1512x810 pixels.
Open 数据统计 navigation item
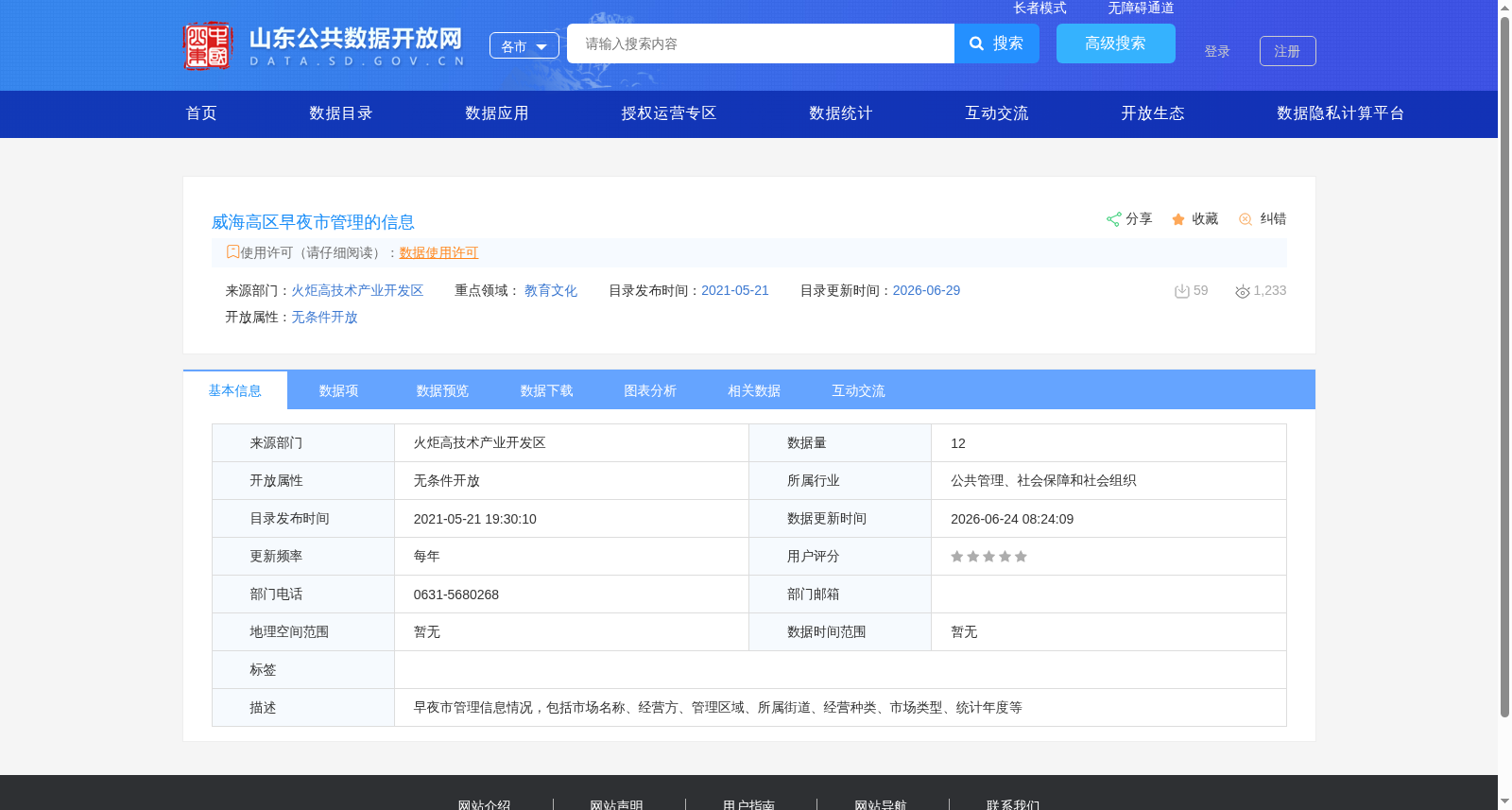[841, 113]
